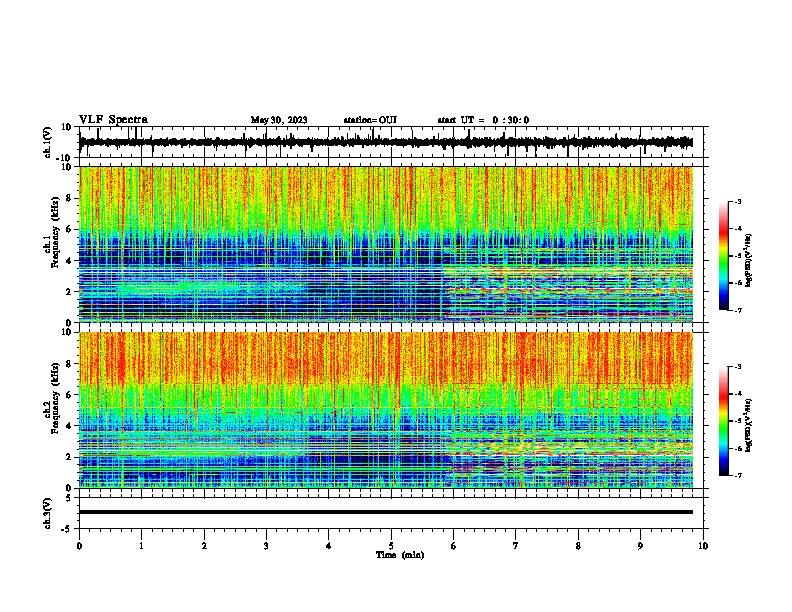Click the ch.1 "Frequency (kHz)" axis label
The height and width of the screenshot is (612, 792).
(56, 233)
